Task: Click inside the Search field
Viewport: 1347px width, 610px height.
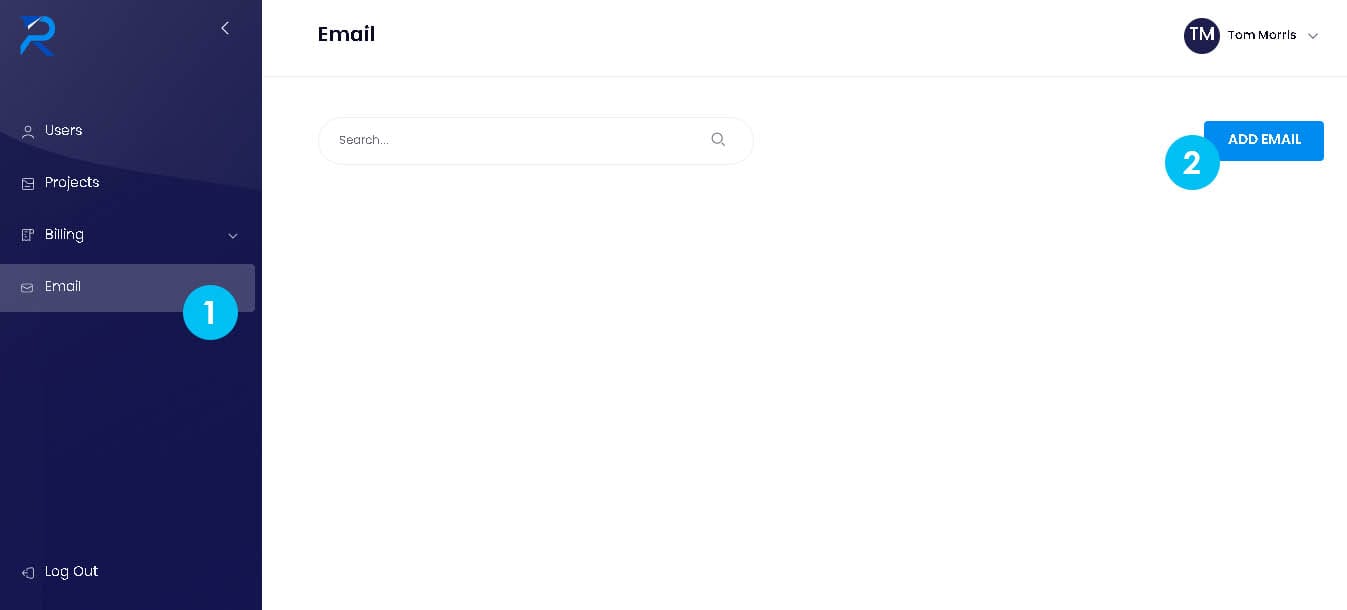Action: [500, 140]
